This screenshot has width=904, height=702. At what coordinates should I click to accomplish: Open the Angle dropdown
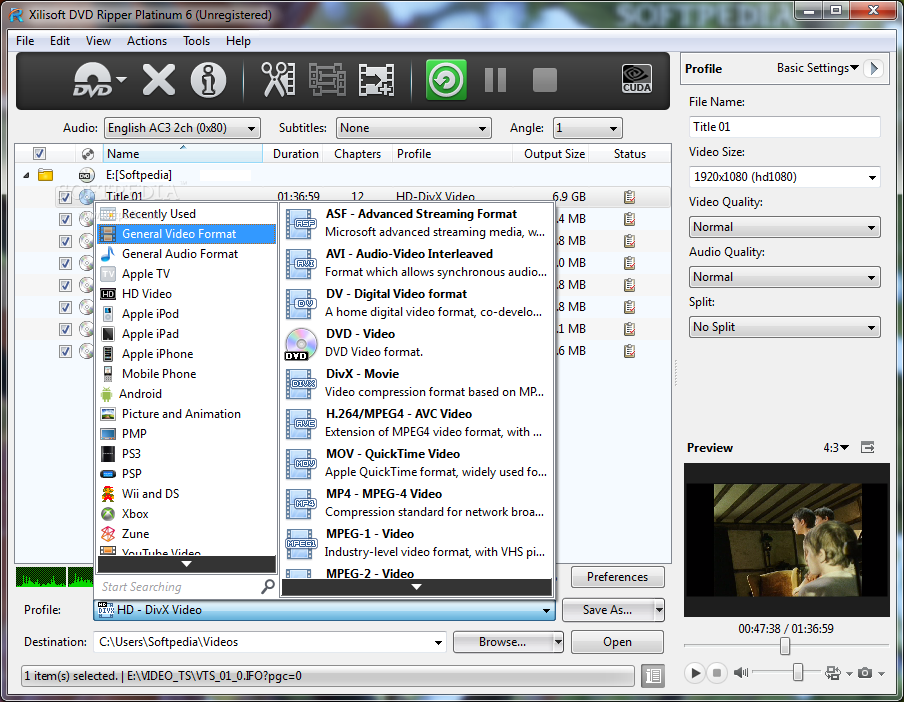587,128
